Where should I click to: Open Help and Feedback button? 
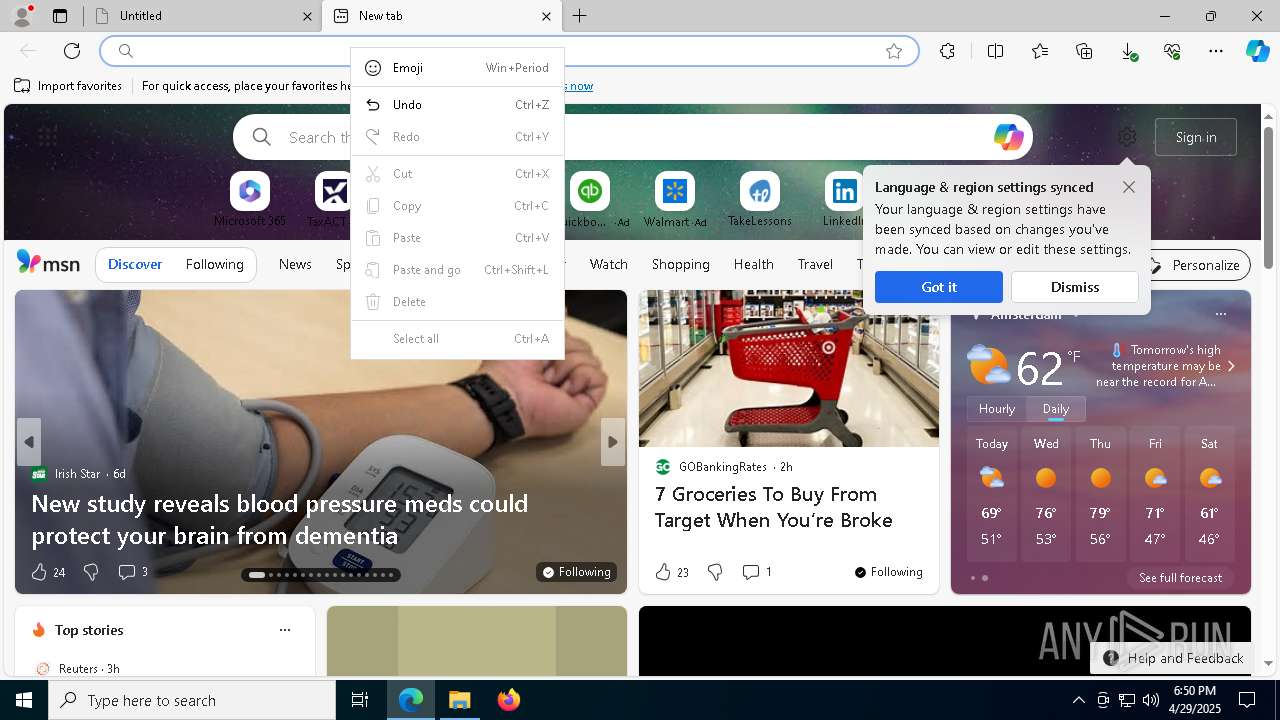pos(1174,658)
